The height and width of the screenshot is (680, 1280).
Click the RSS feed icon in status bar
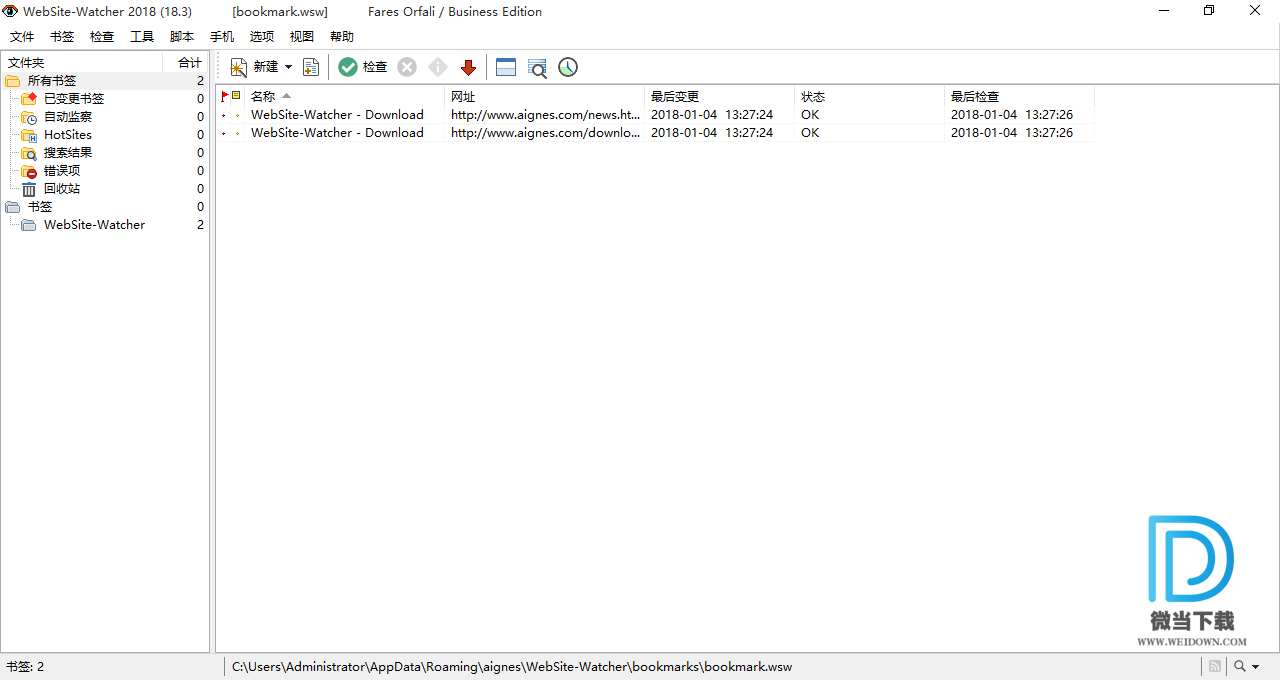click(1214, 667)
